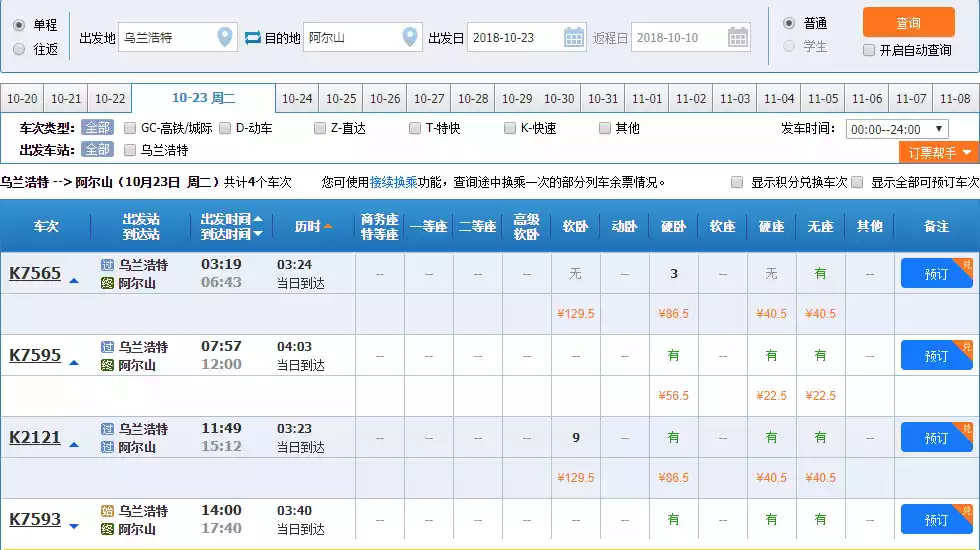This screenshot has width=980, height=550.
Task: Expand stops arrow next to K7565
Action: tap(74, 281)
